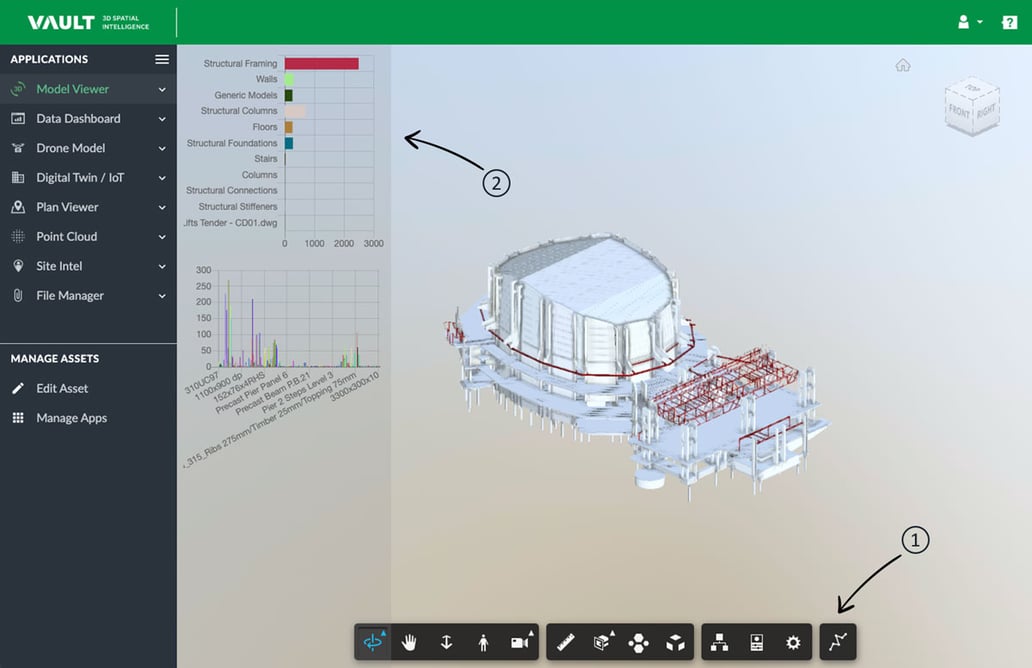
Task: Collapse the Applications hamburger menu
Action: (162, 59)
